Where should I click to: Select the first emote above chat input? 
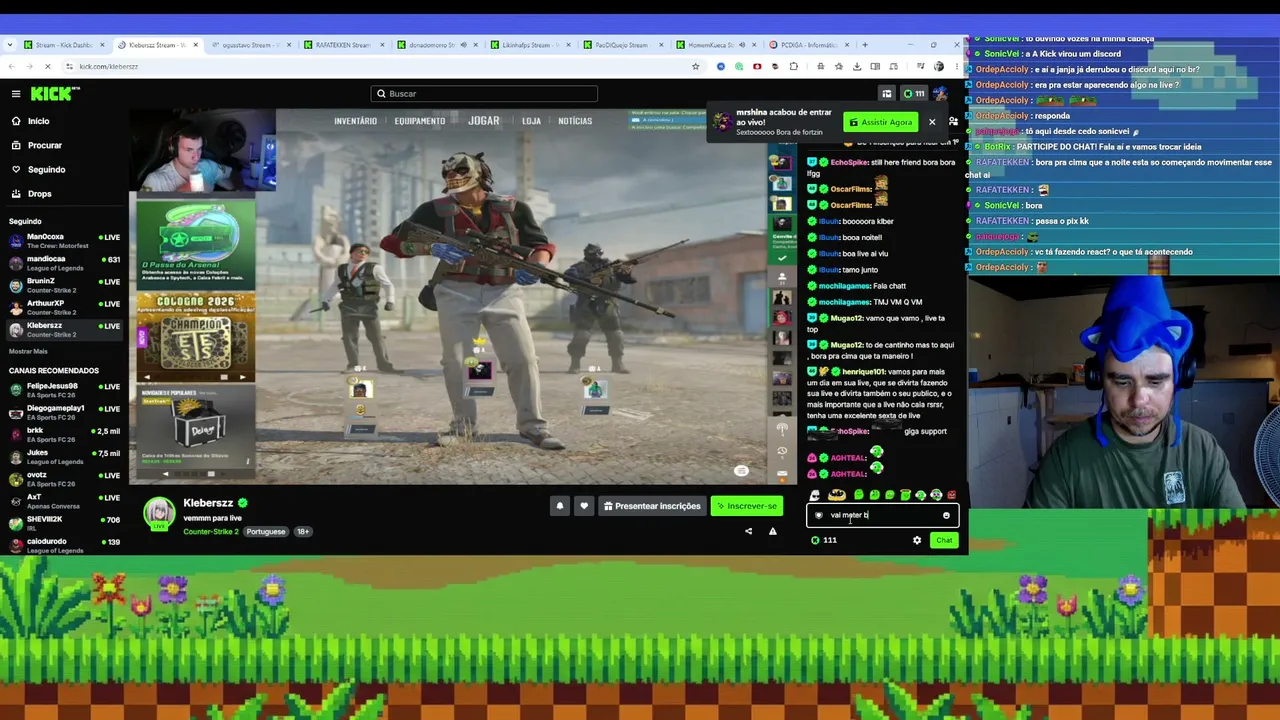tap(815, 495)
